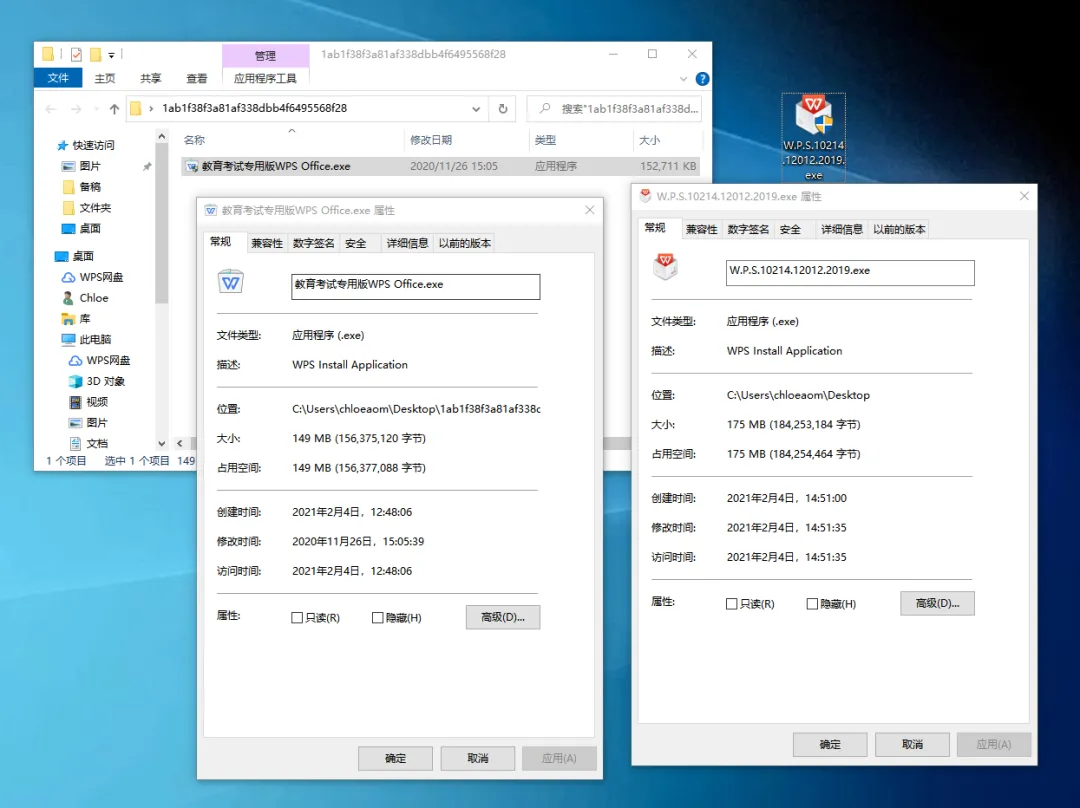Open 文档 (Documents) in the sidebar
Screen dimensions: 1080x808
coord(89,443)
